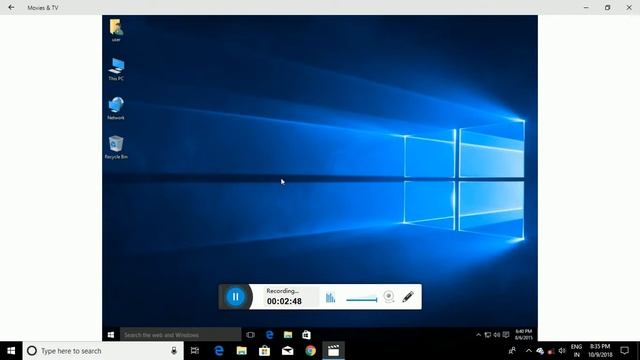Click 'Search the web and Windows' box in video

coord(180,335)
